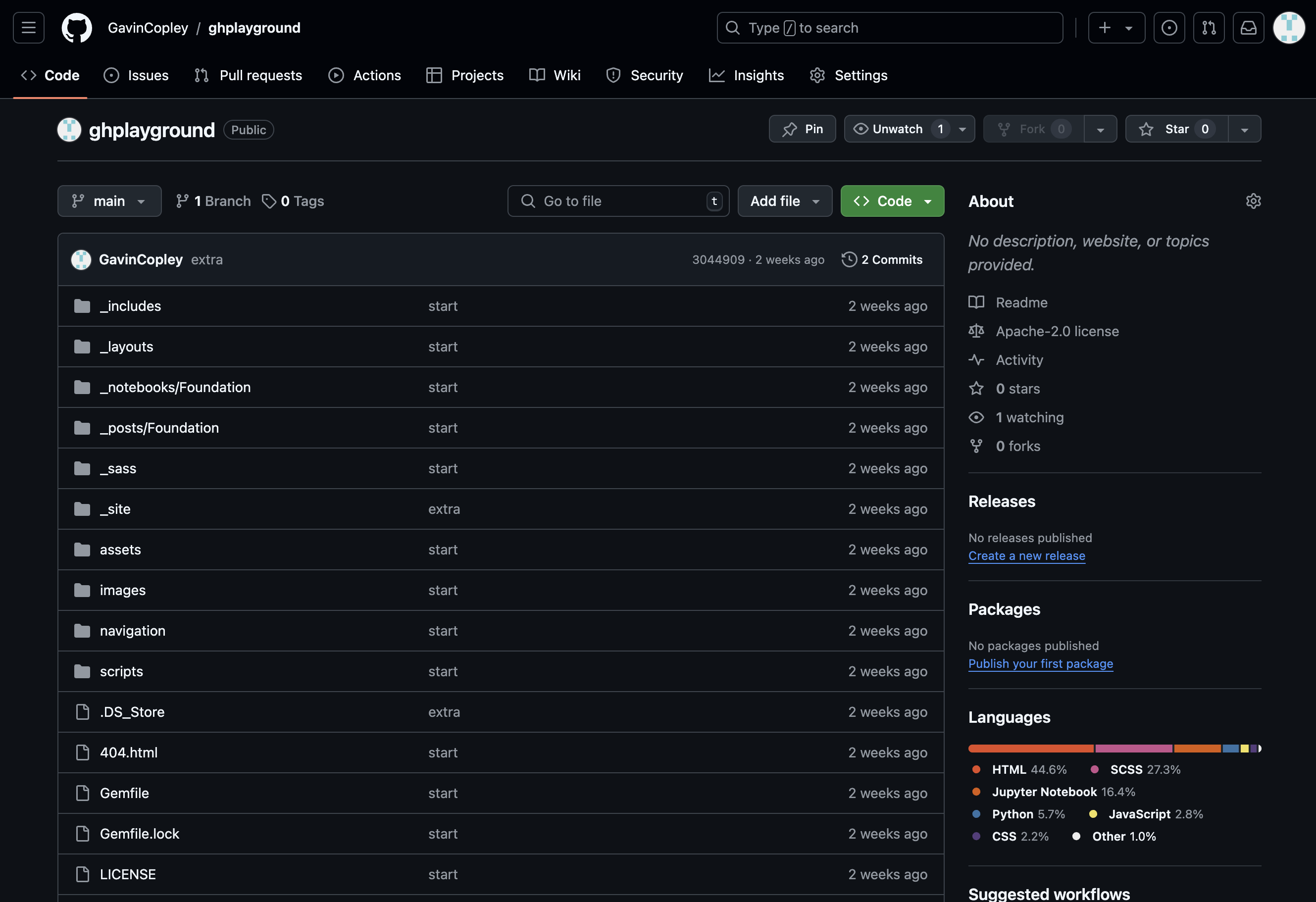1316x902 pixels.
Task: Open the Python 5.7% language link
Action: 1018,814
